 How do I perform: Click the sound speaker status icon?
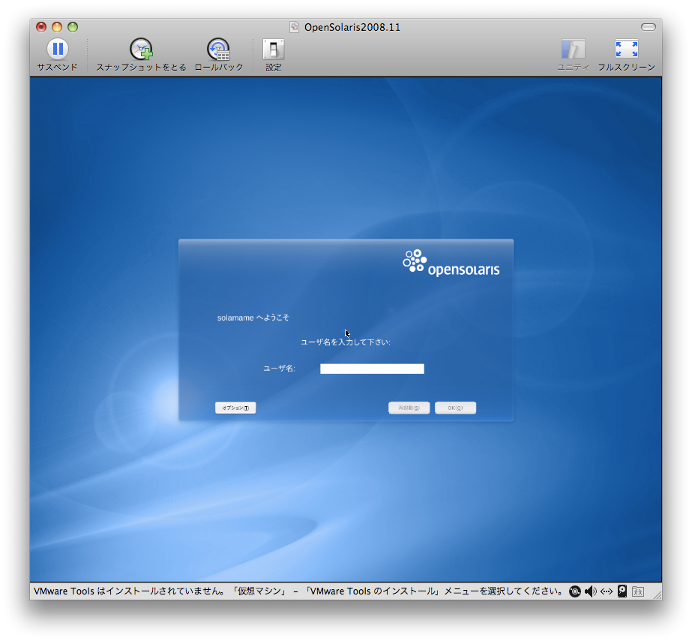590,591
